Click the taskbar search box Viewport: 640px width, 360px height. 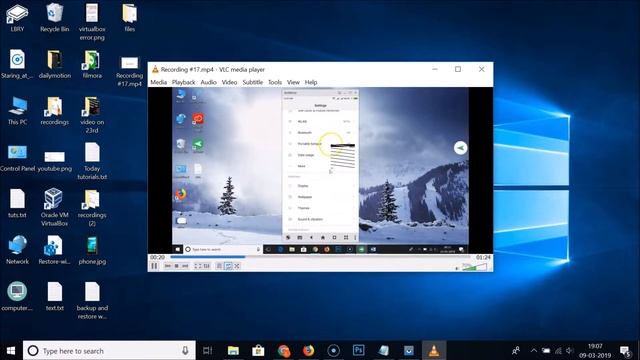point(109,351)
